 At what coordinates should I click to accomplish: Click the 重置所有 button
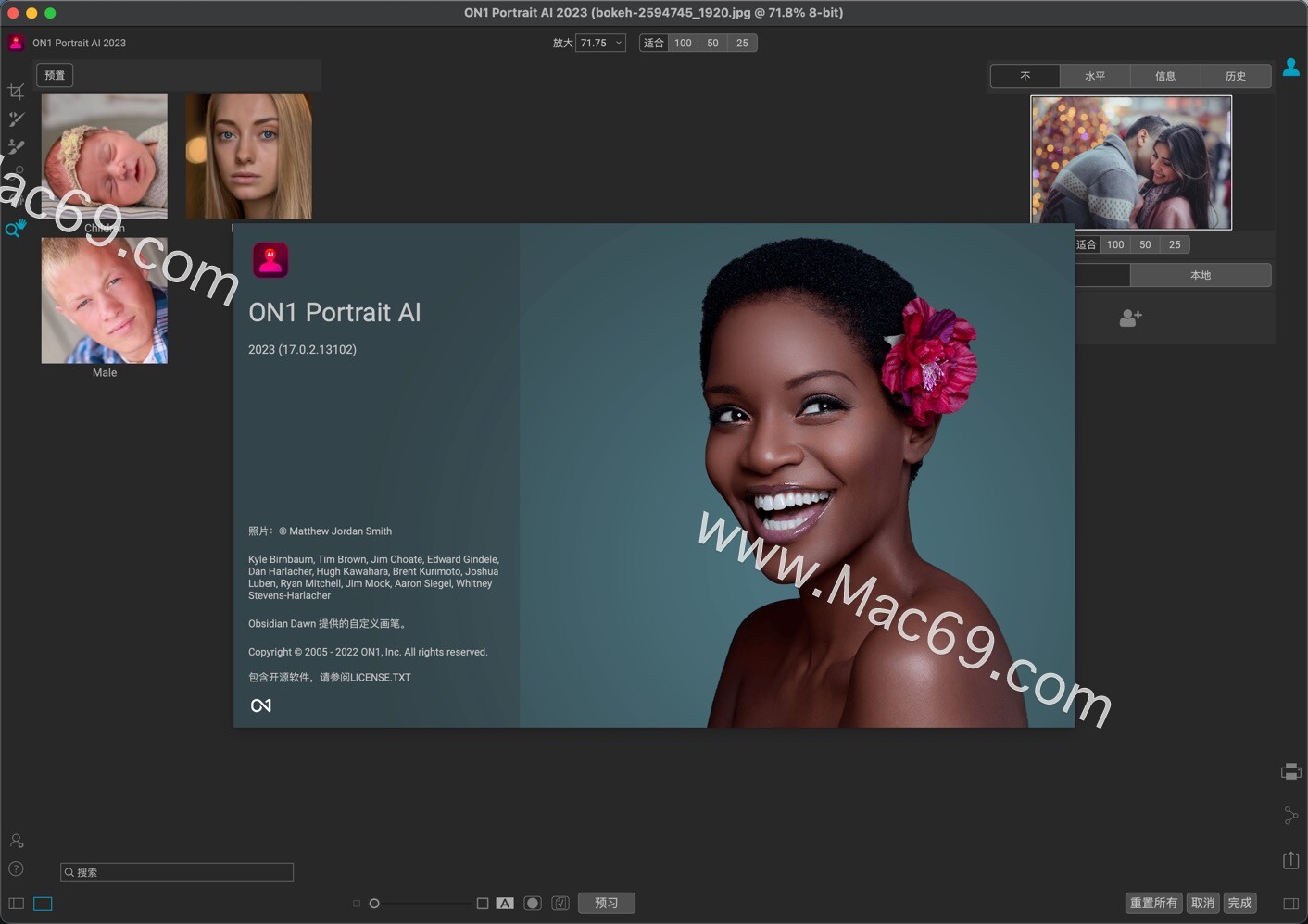(1153, 903)
